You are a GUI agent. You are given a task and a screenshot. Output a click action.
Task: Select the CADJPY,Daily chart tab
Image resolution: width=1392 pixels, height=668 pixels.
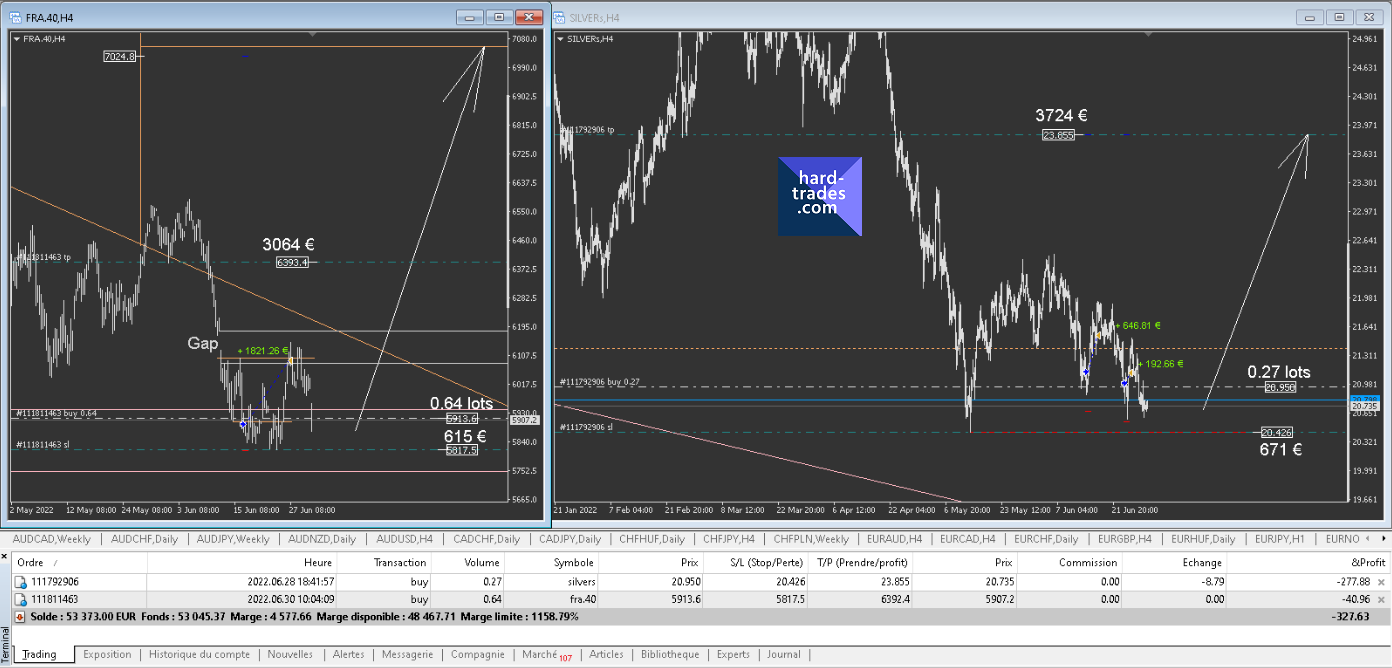(x=570, y=539)
